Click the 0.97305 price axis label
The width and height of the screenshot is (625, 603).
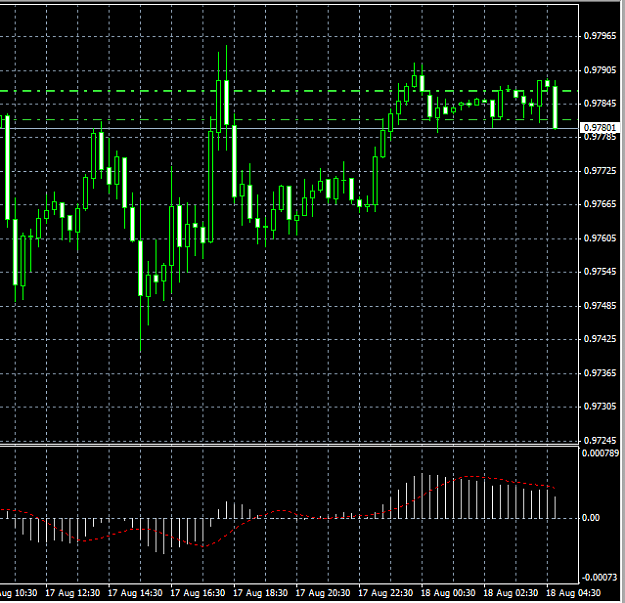coord(599,407)
